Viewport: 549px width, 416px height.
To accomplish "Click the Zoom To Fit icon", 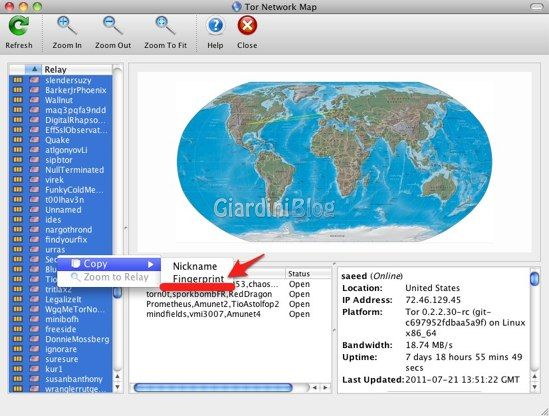I will [165, 26].
